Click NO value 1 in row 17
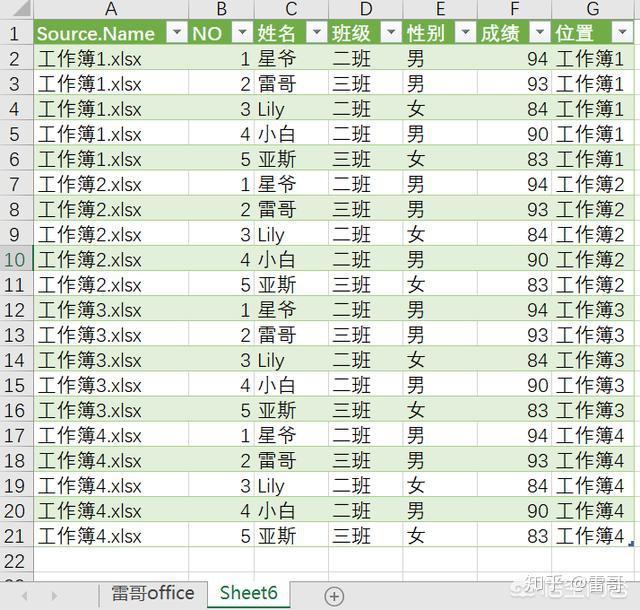This screenshot has width=640, height=610. [245, 436]
